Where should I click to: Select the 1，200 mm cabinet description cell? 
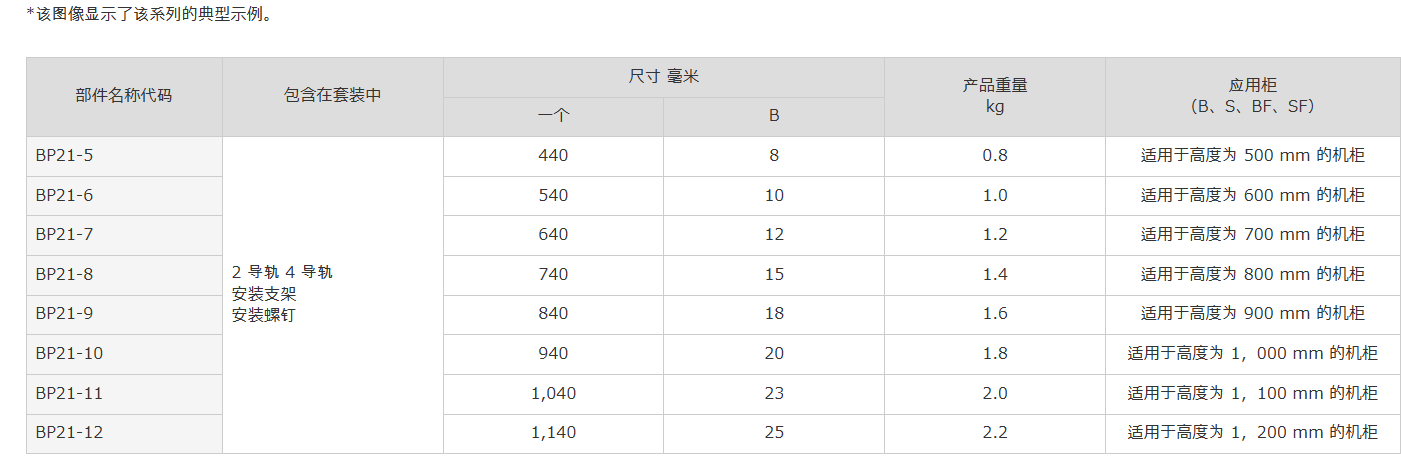point(1253,433)
